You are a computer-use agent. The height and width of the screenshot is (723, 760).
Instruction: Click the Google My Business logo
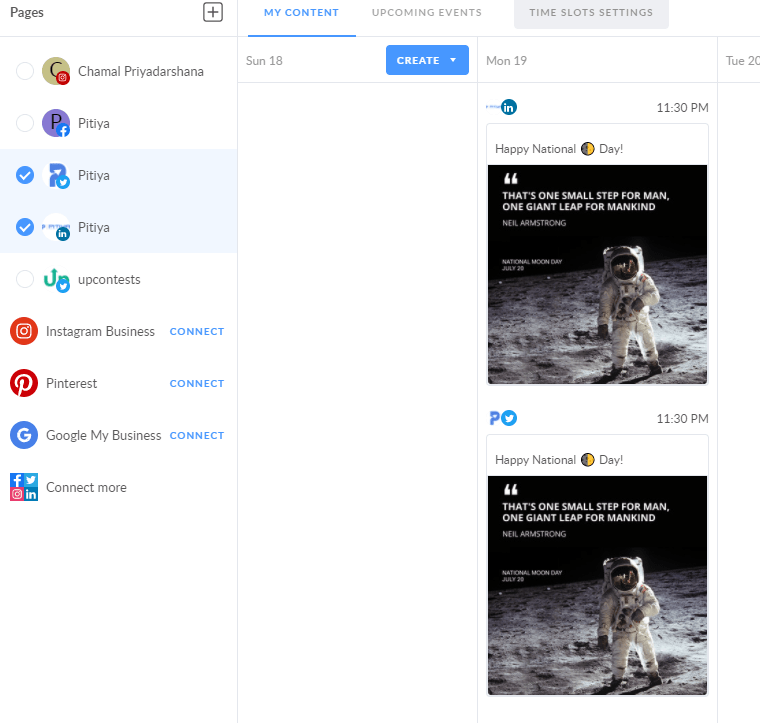tap(24, 435)
